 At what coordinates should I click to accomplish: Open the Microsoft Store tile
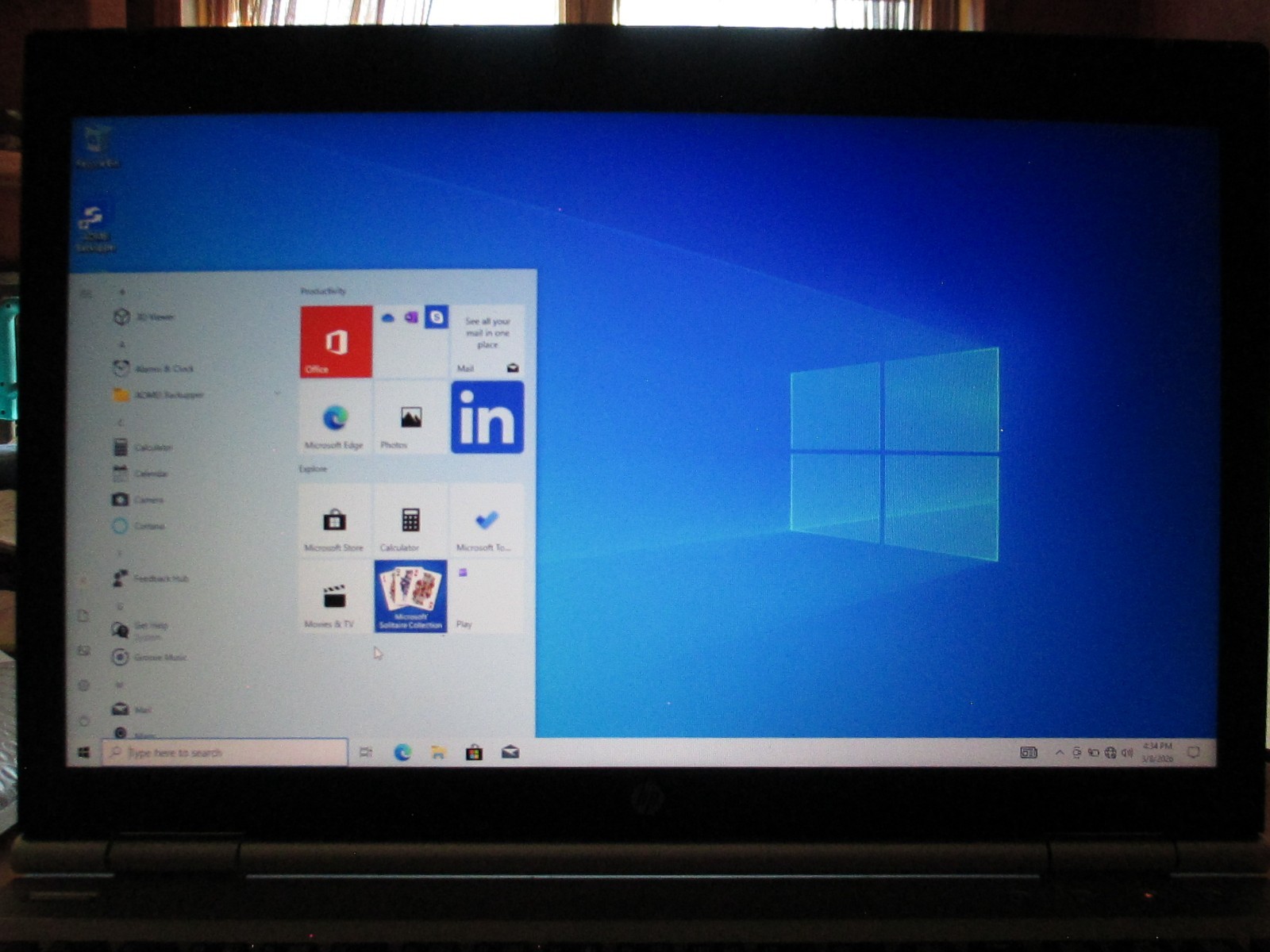334,521
